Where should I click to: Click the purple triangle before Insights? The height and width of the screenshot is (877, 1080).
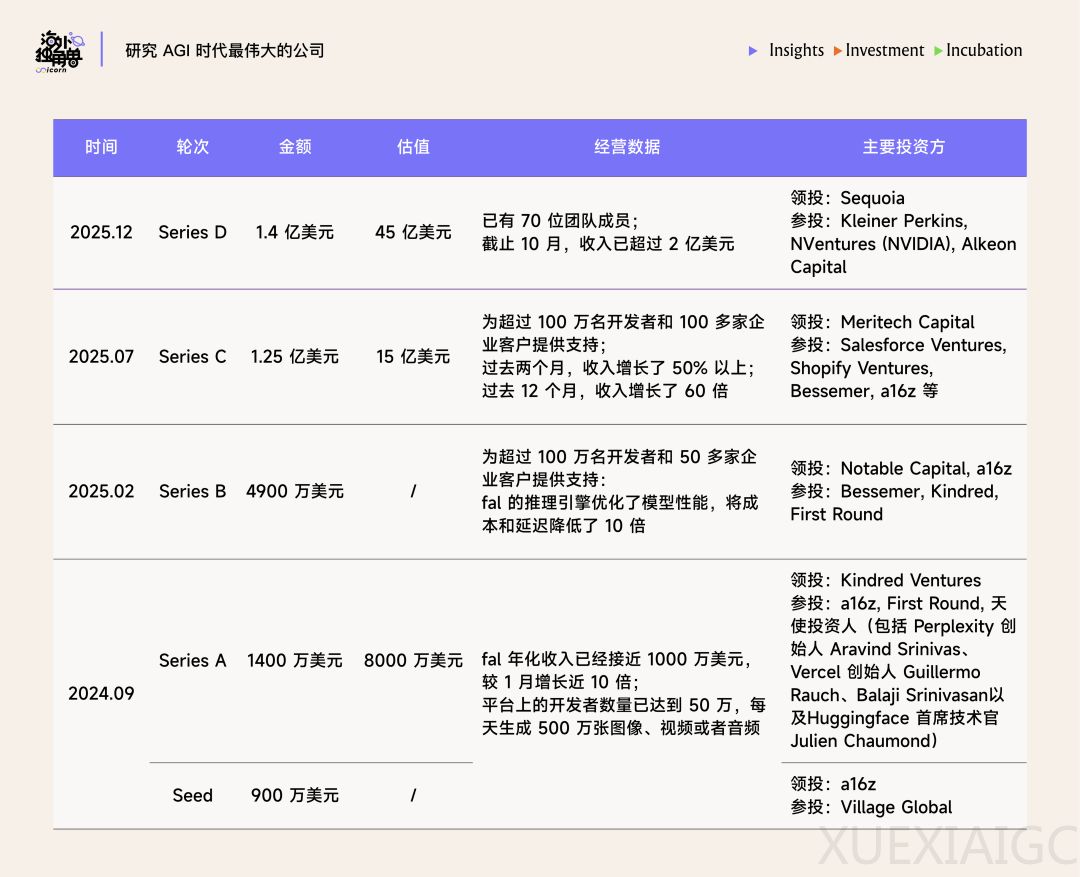coord(753,50)
